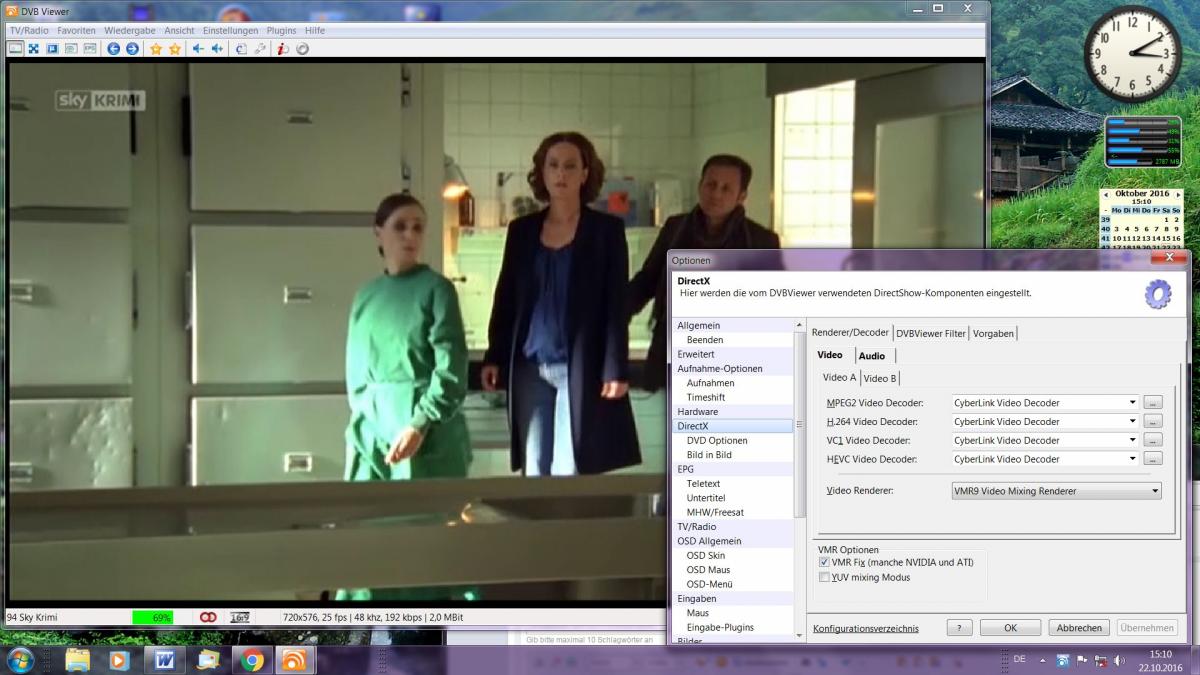Click the green 69% signal level bar
This screenshot has width=1200, height=675.
[x=152, y=617]
